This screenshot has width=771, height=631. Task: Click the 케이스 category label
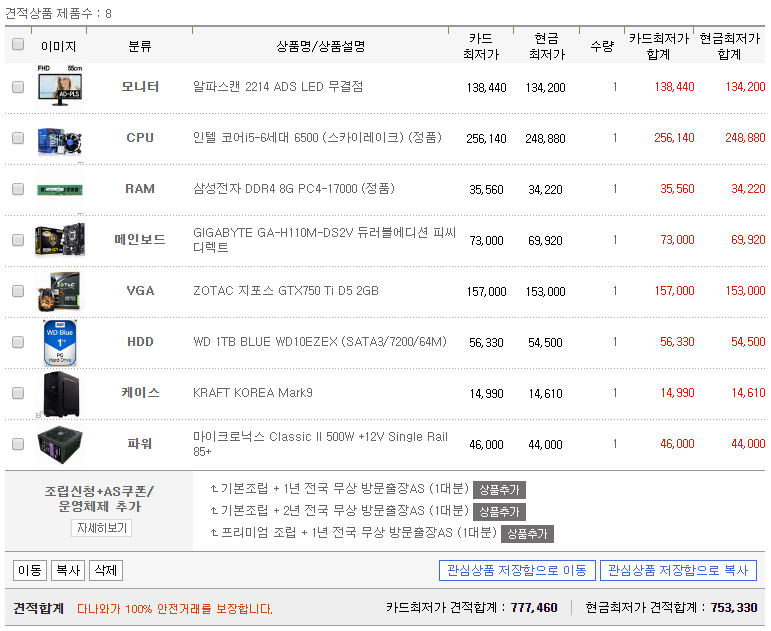[x=140, y=393]
